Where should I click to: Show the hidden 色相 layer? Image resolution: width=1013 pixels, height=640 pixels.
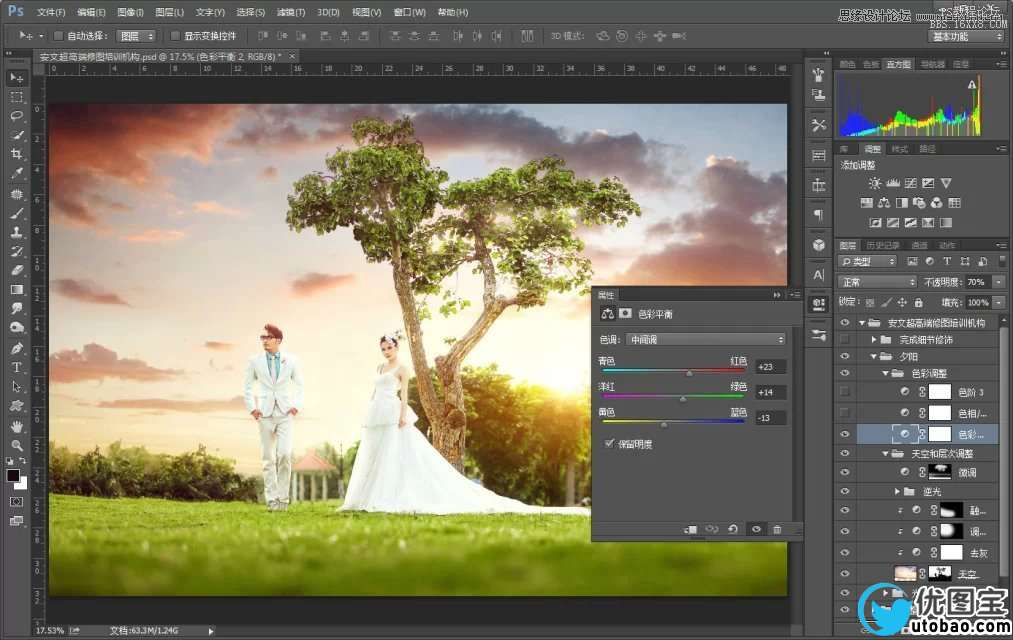[844, 413]
